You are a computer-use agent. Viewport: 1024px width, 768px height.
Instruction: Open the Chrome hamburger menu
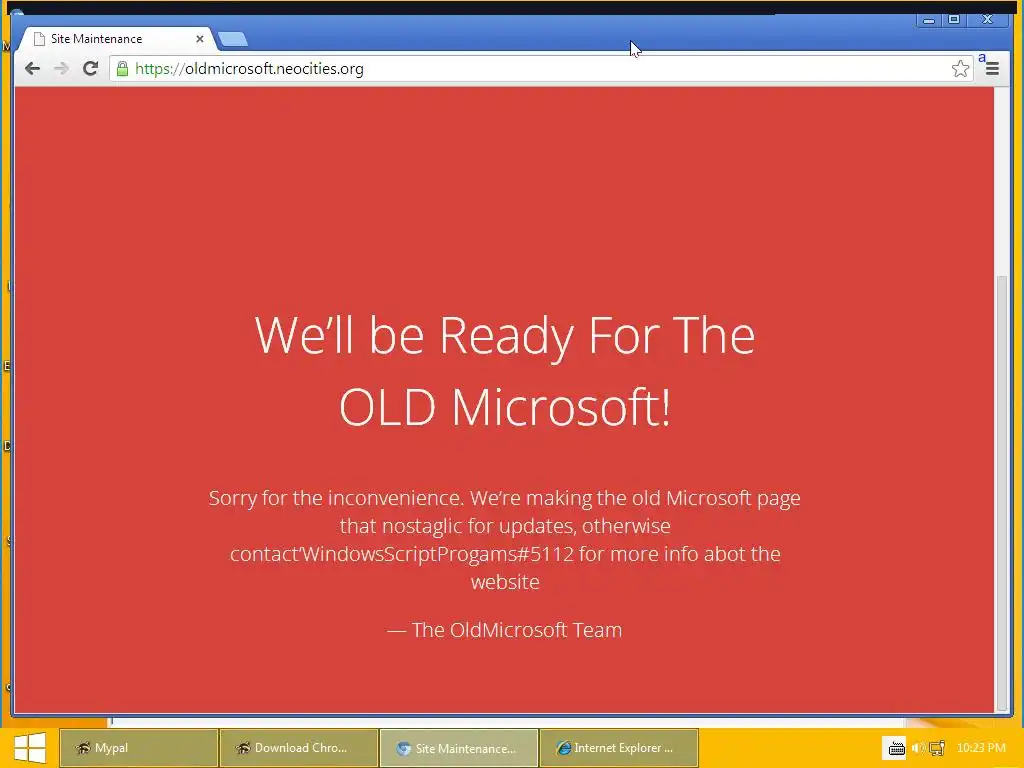(992, 69)
